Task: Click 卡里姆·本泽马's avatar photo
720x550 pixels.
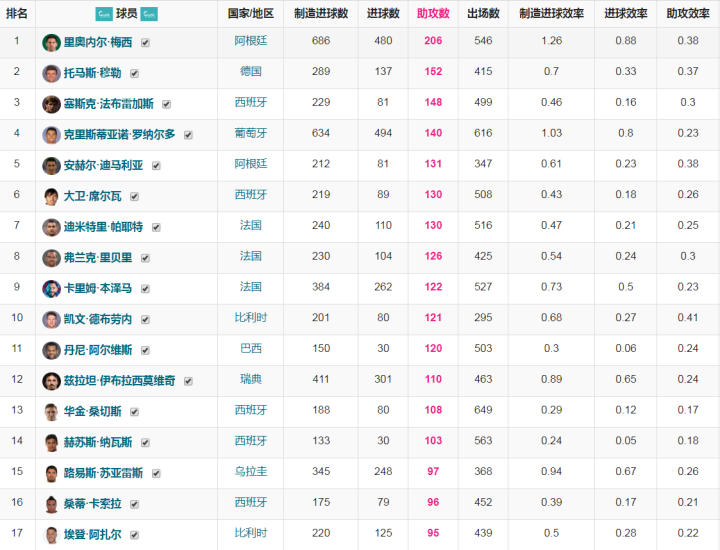Action: pos(51,288)
